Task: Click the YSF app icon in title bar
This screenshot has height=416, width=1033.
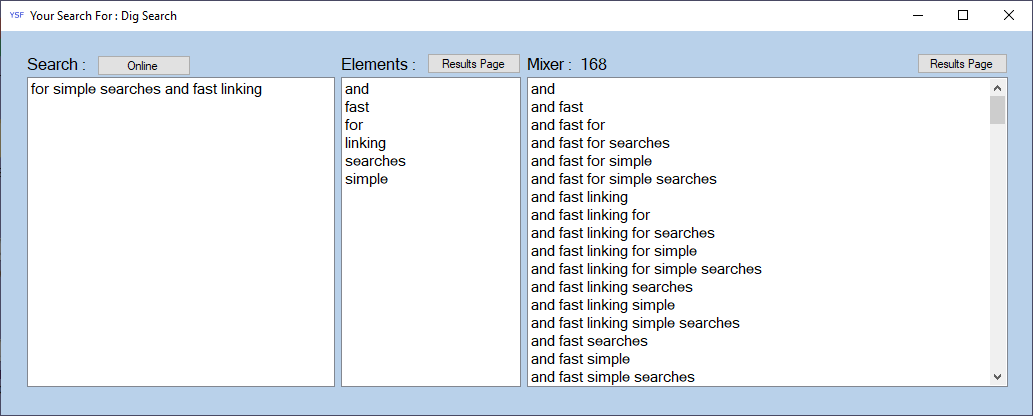Action: point(16,16)
